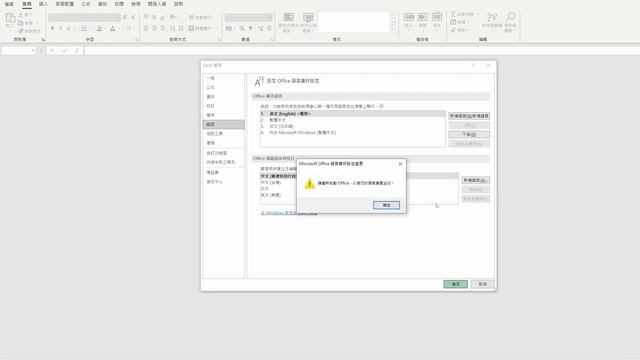Open the Clipboard group dialog launcher

click(x=43, y=40)
